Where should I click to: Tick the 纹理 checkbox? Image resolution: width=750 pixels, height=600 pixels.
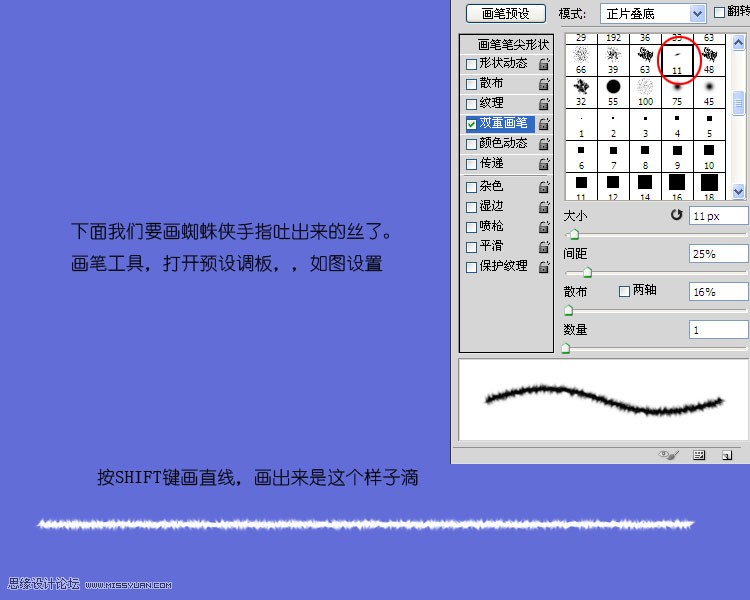(x=471, y=104)
